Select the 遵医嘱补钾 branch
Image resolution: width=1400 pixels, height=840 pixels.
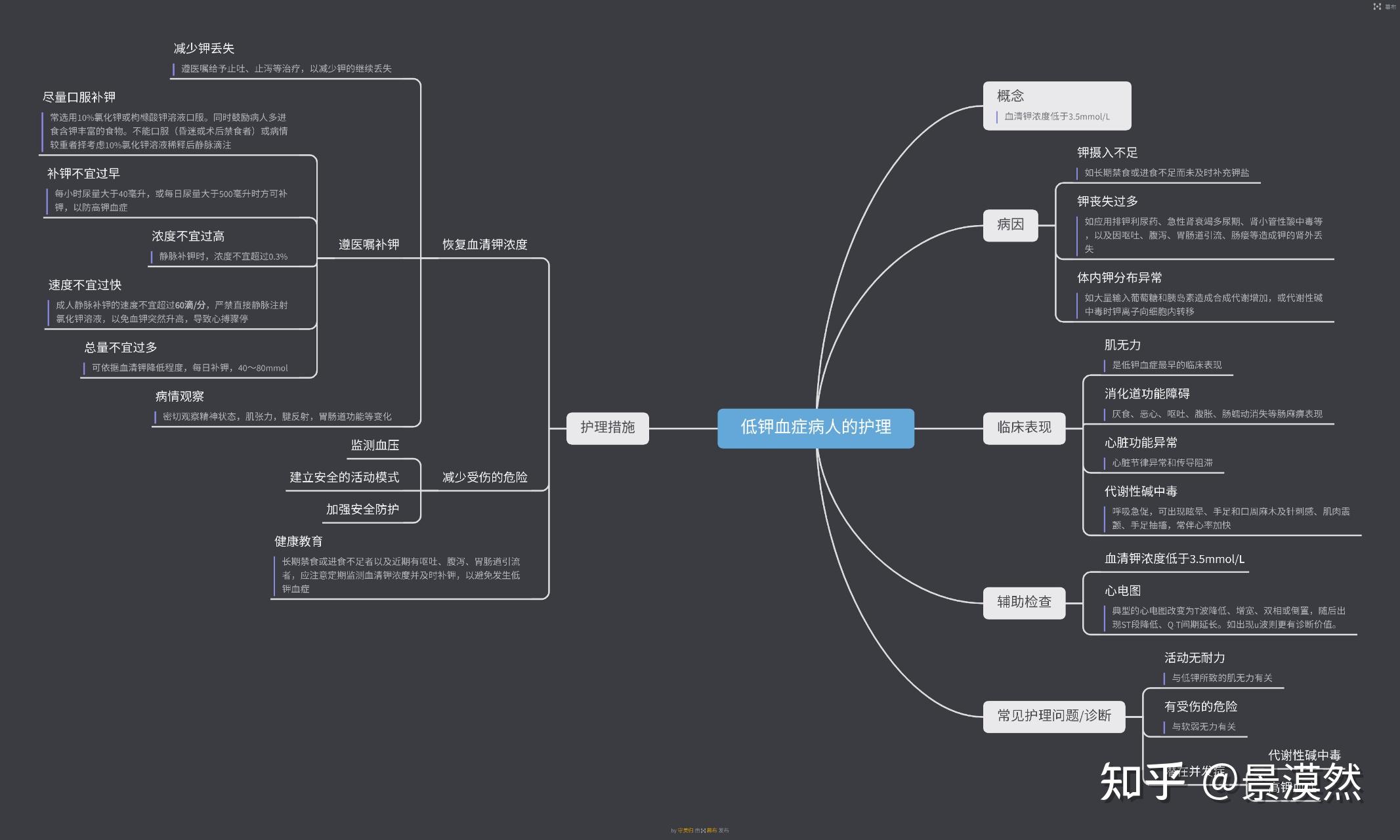369,245
